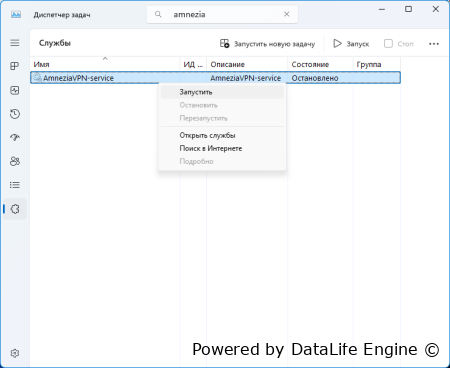Clear the amnezia search text
The height and width of the screenshot is (368, 450).
click(287, 14)
